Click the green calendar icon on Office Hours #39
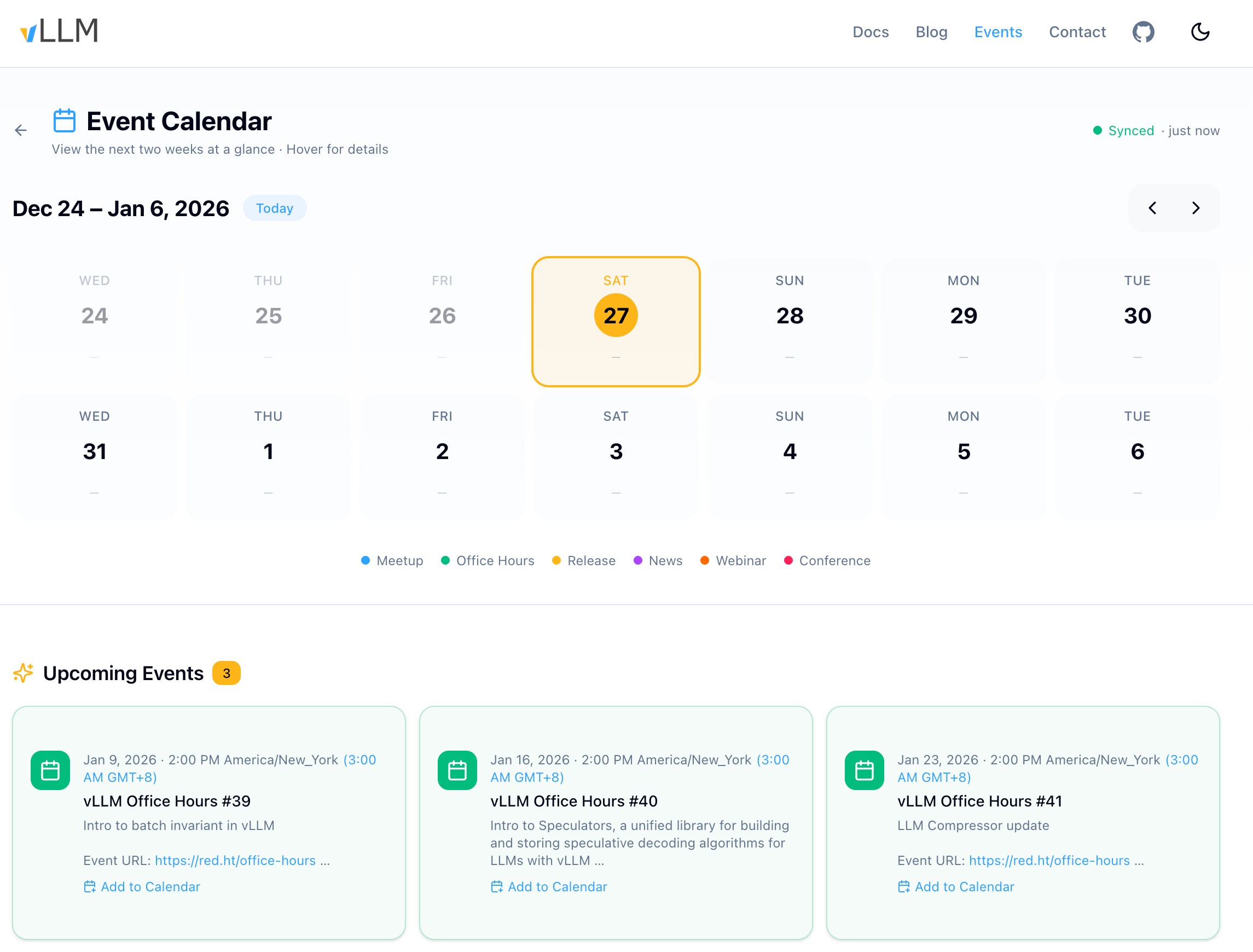This screenshot has width=1253, height=952. click(50, 770)
